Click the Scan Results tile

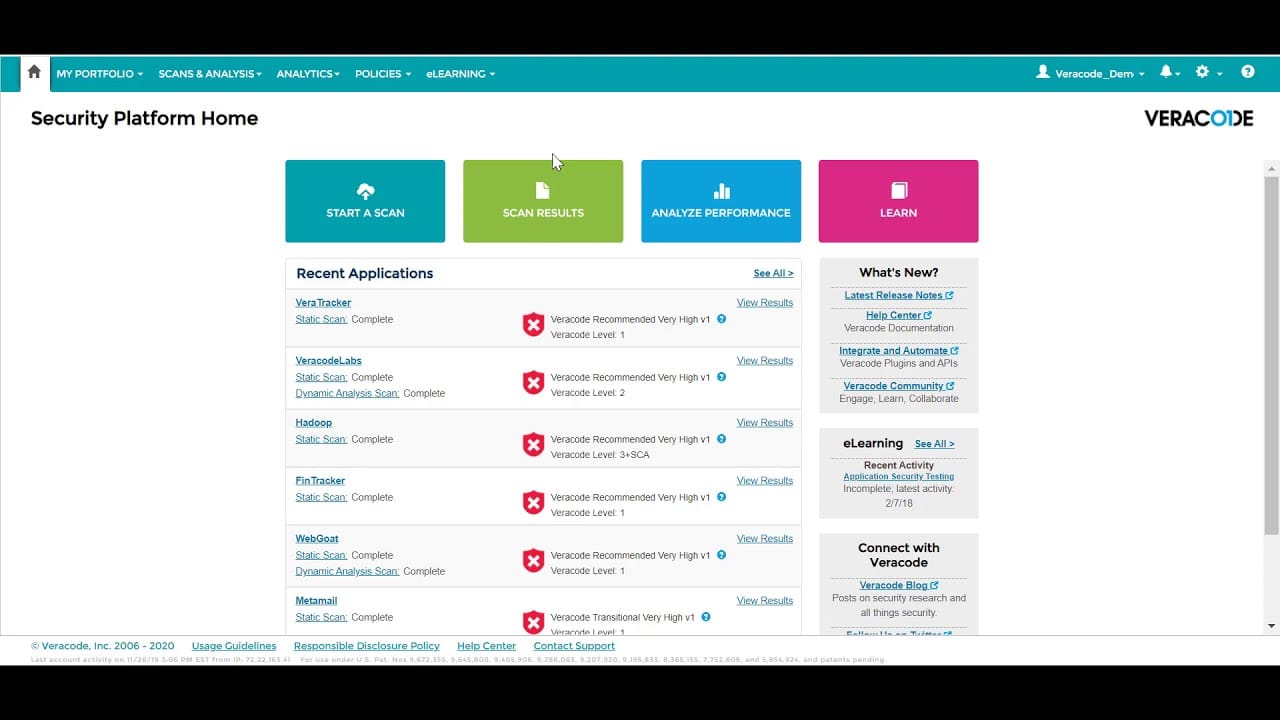tap(543, 201)
